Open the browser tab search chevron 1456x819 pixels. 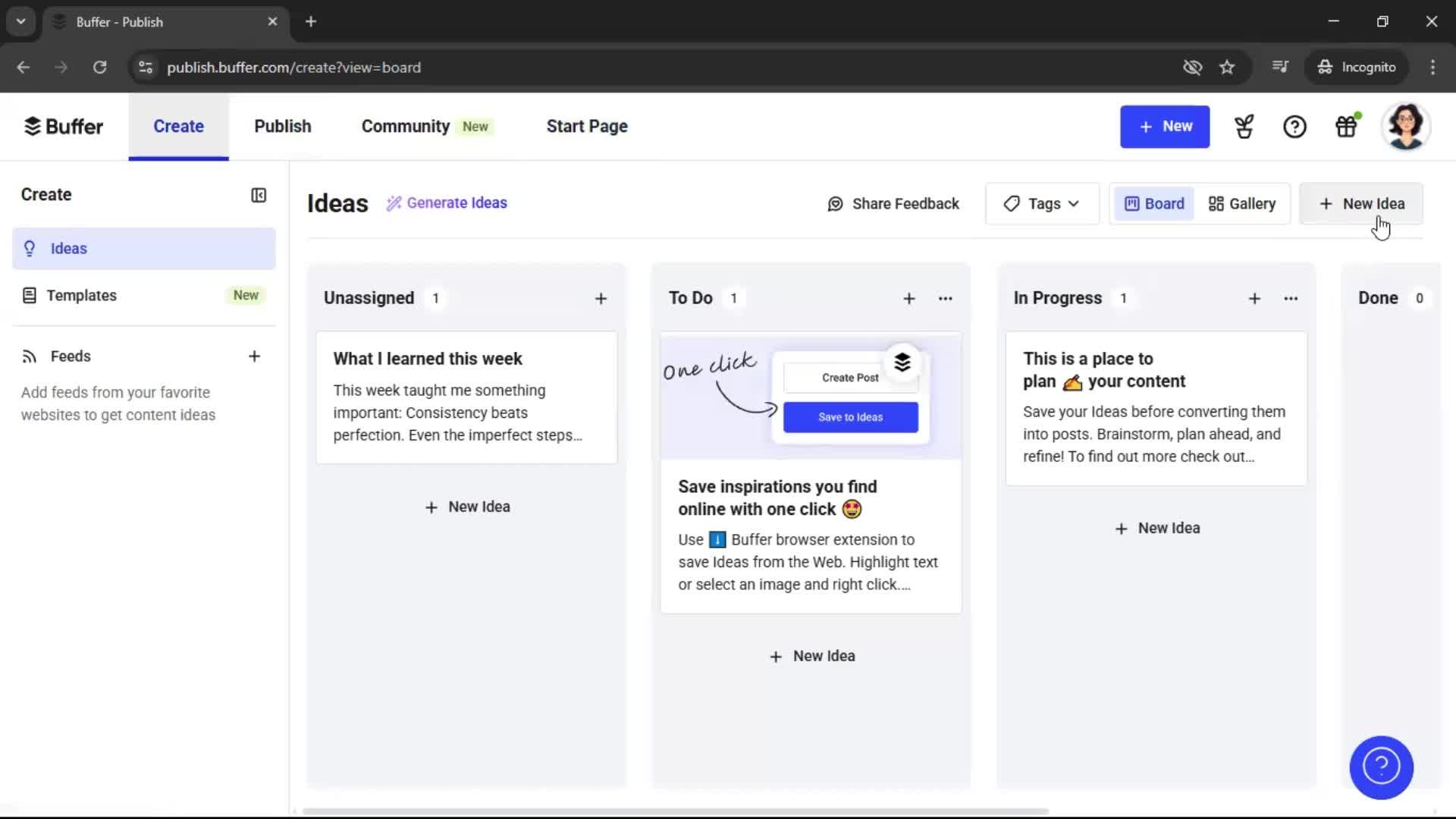[20, 21]
